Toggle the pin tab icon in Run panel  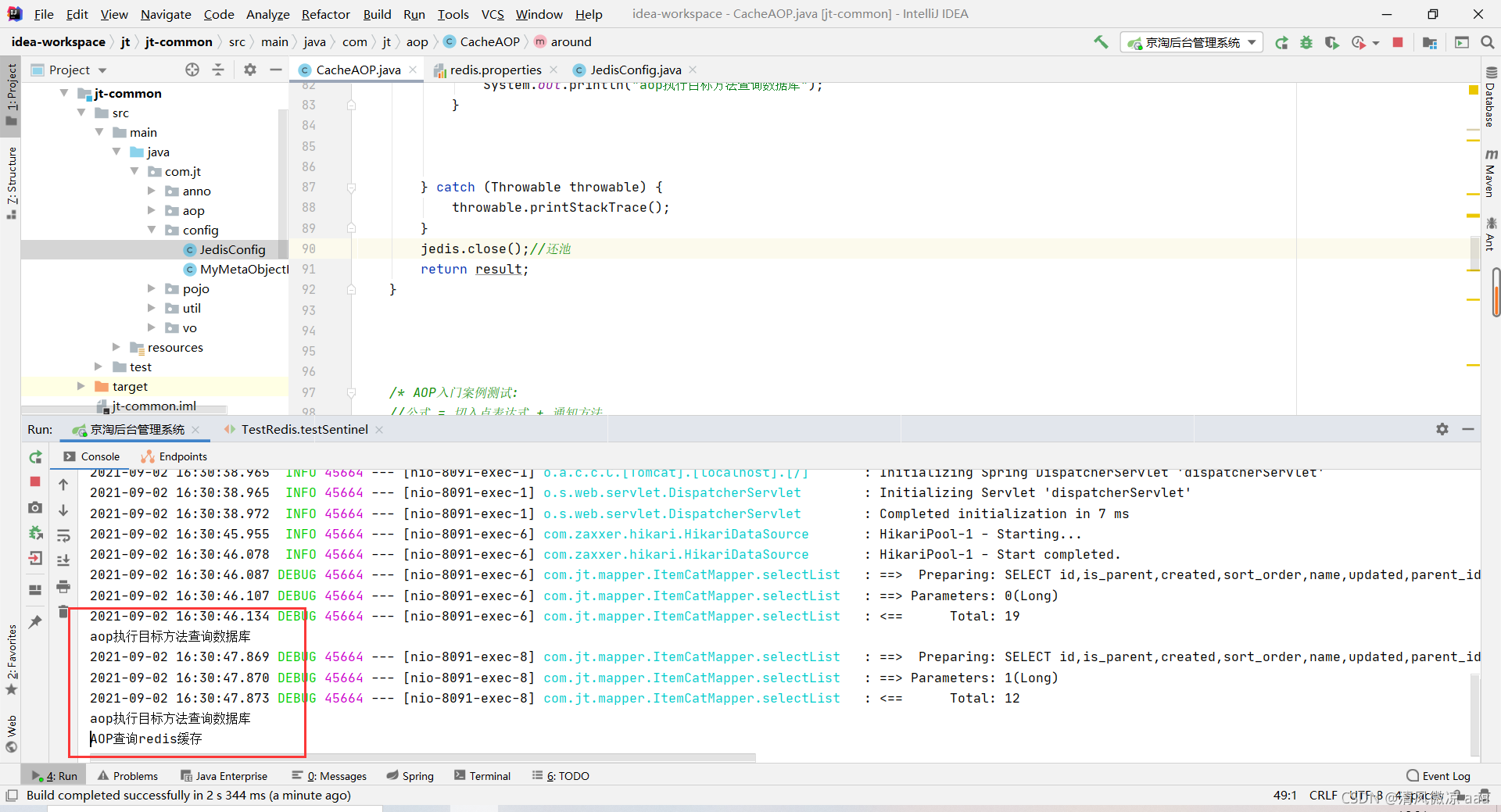coord(35,621)
